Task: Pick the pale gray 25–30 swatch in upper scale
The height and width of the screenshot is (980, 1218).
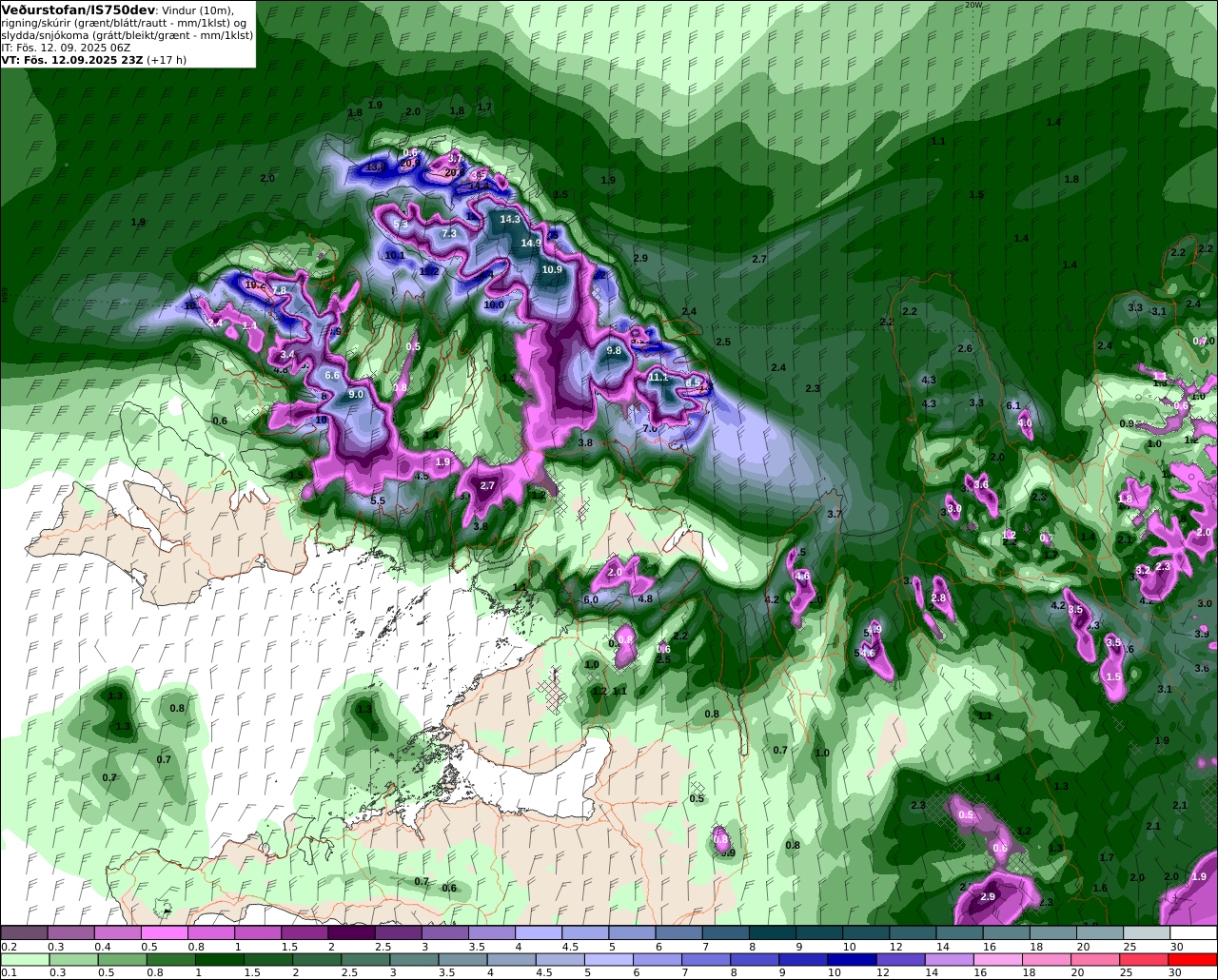Action: (1147, 933)
